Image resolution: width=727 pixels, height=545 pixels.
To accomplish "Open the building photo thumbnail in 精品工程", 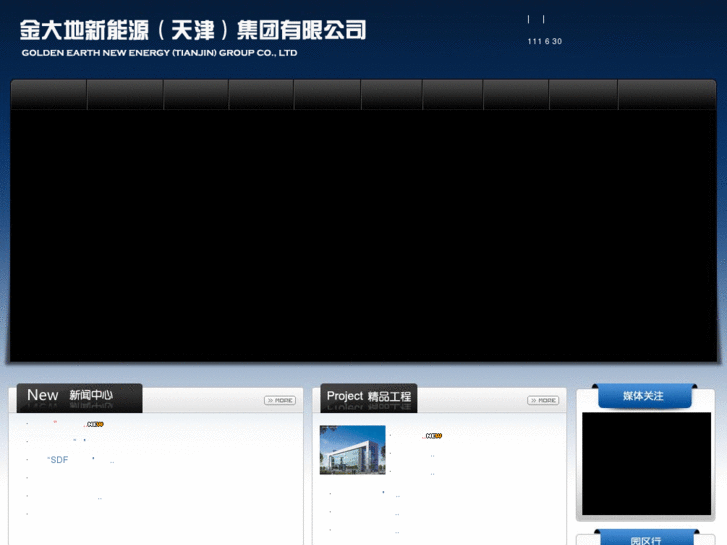I will 352,450.
